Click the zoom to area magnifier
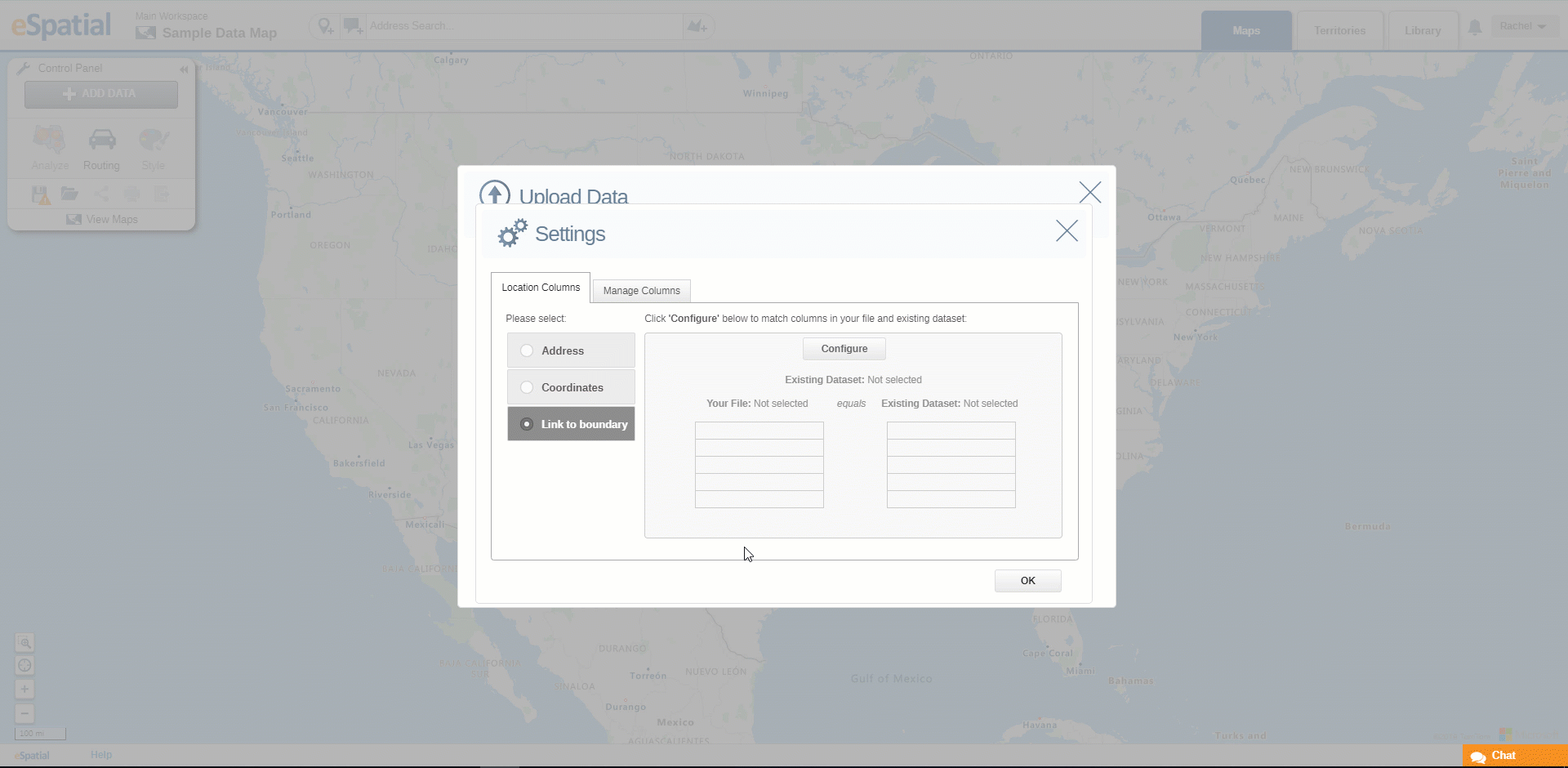The height and width of the screenshot is (768, 1568). [x=24, y=643]
